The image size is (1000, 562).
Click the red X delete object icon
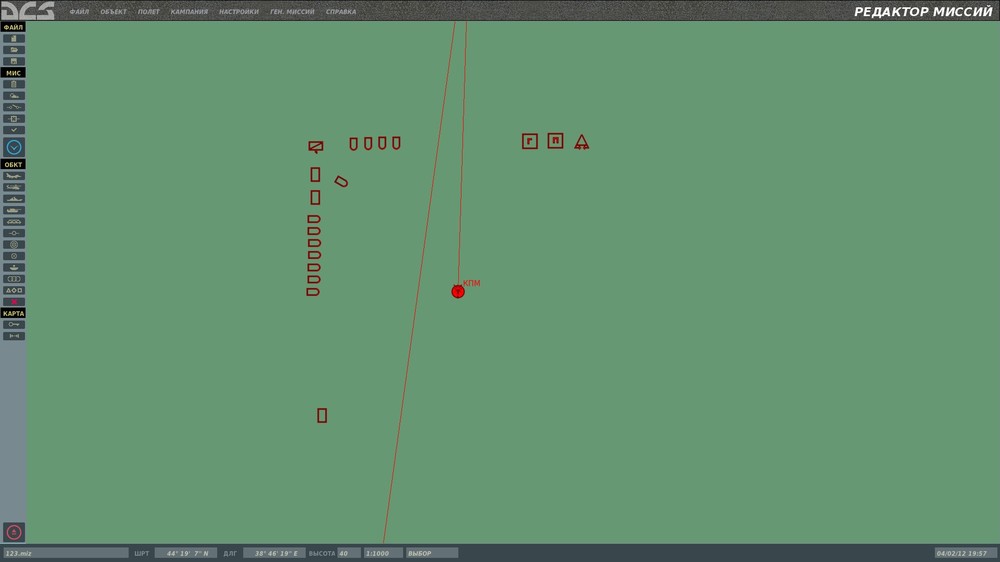(x=13, y=302)
